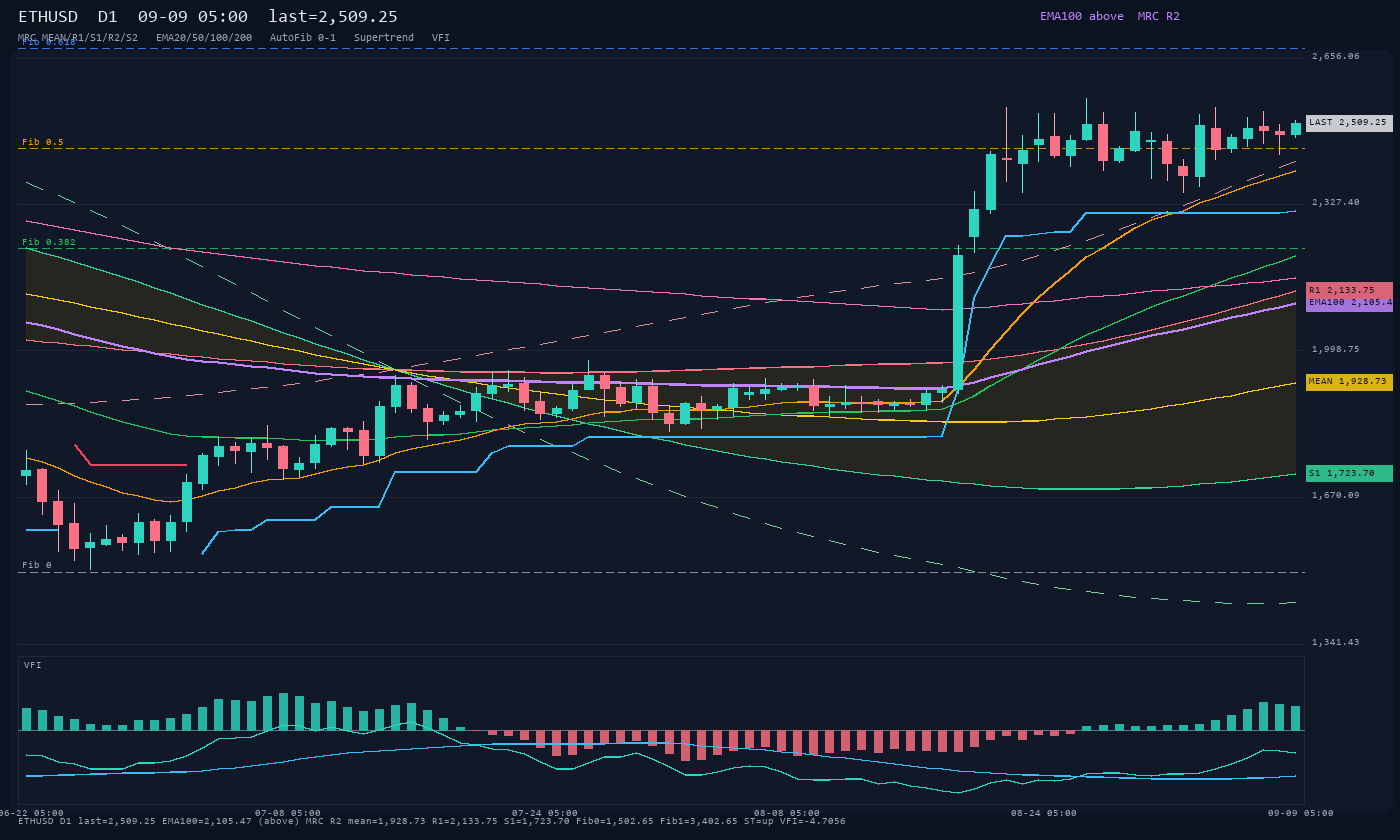Click the Fib 0 level label
1400x840 pixels.
(37, 565)
